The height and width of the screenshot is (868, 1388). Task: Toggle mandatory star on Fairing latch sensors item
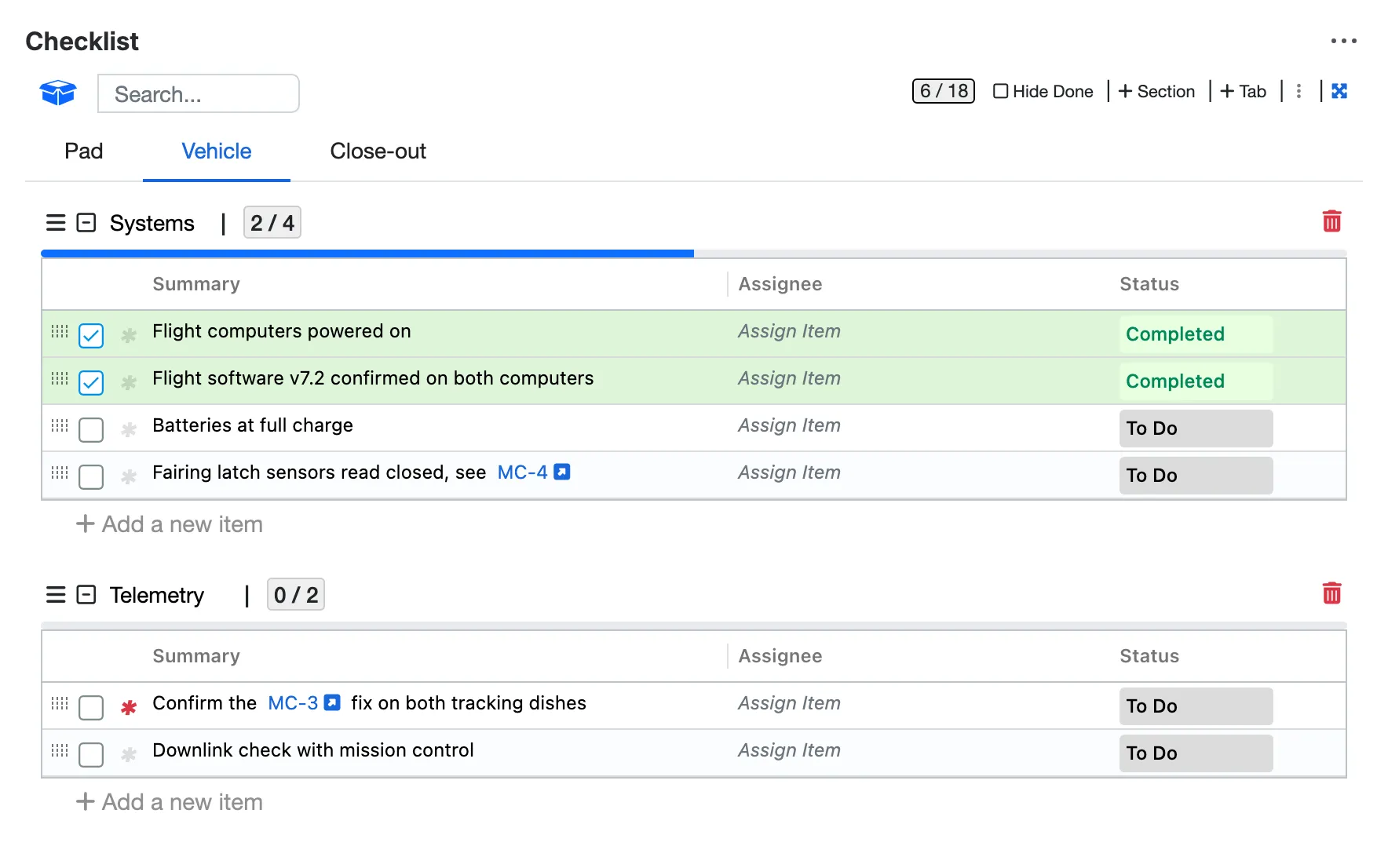click(129, 476)
